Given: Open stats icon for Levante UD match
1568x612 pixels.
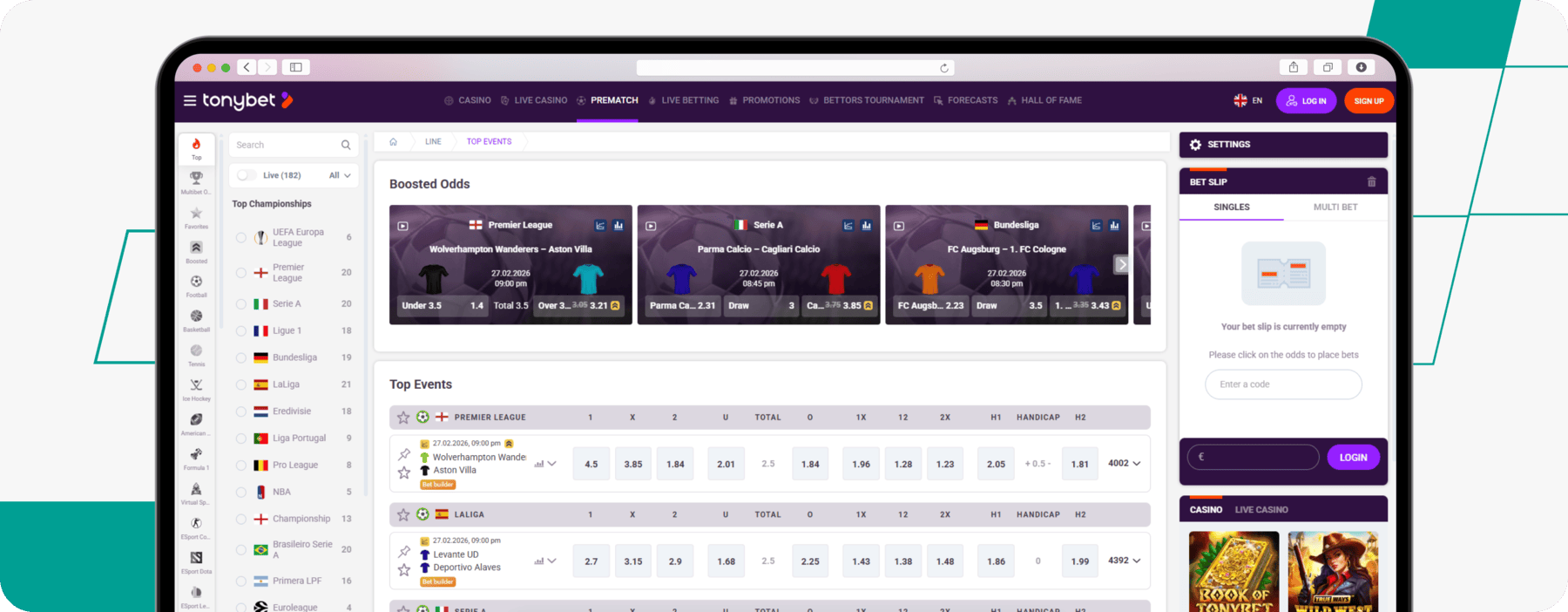Looking at the screenshot, I should [539, 561].
